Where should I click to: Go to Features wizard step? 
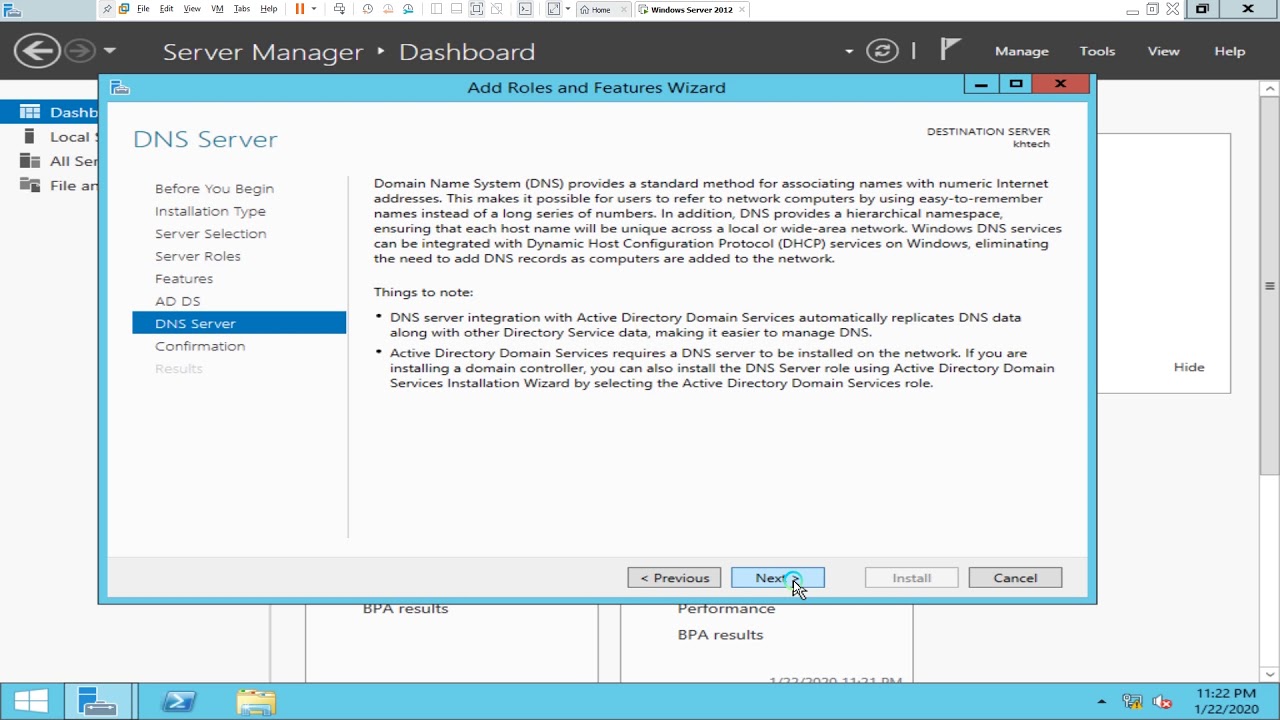pos(184,278)
